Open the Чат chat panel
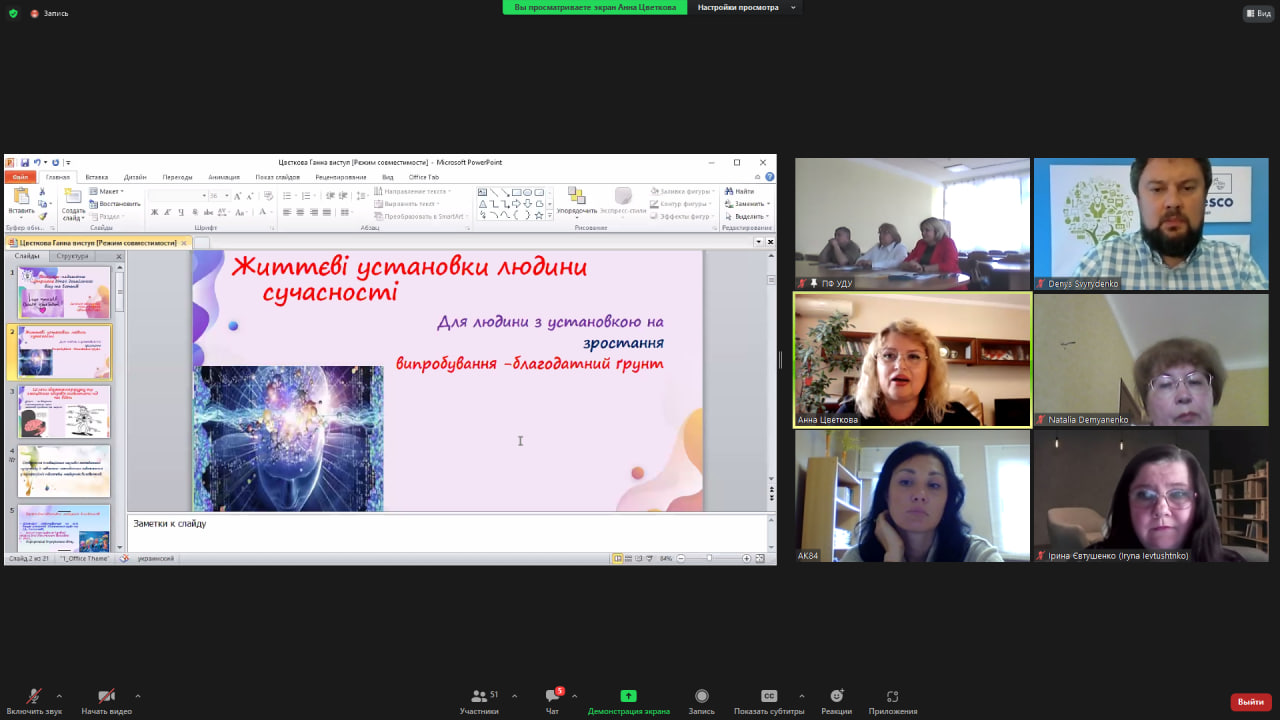The height and width of the screenshot is (720, 1280). pos(552,697)
